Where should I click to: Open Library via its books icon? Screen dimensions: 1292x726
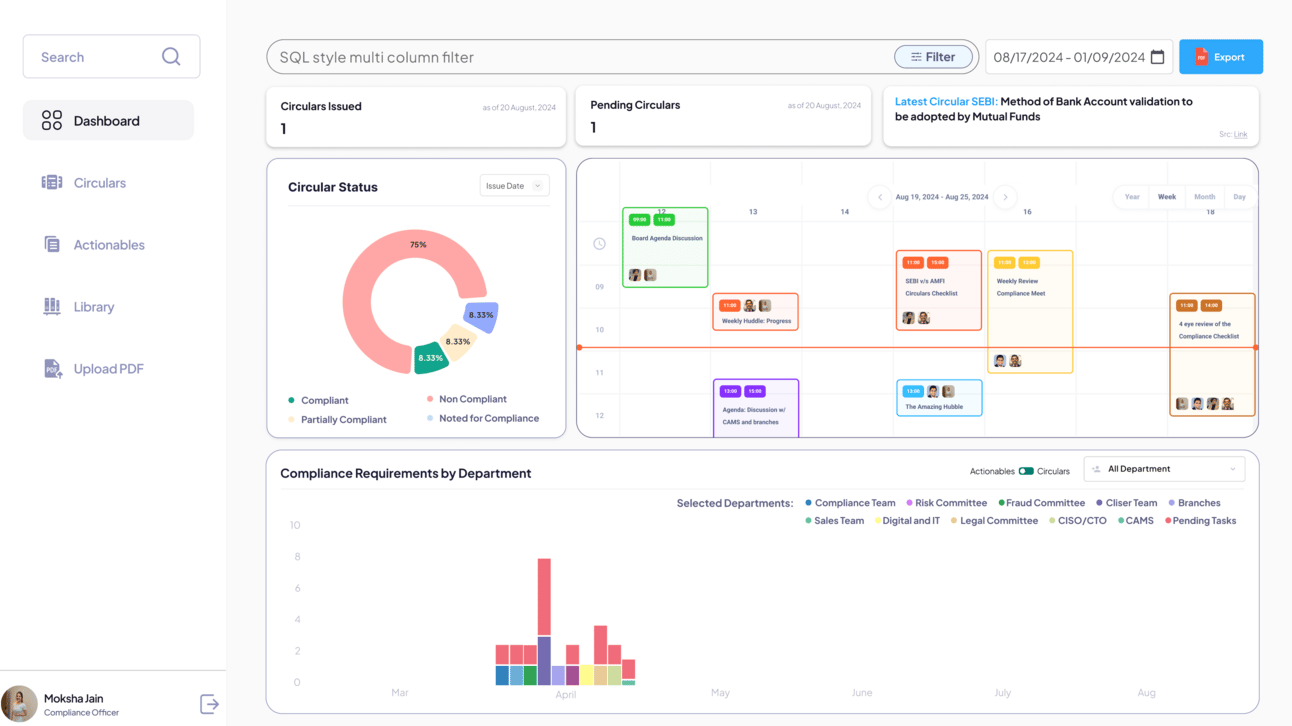coord(52,307)
